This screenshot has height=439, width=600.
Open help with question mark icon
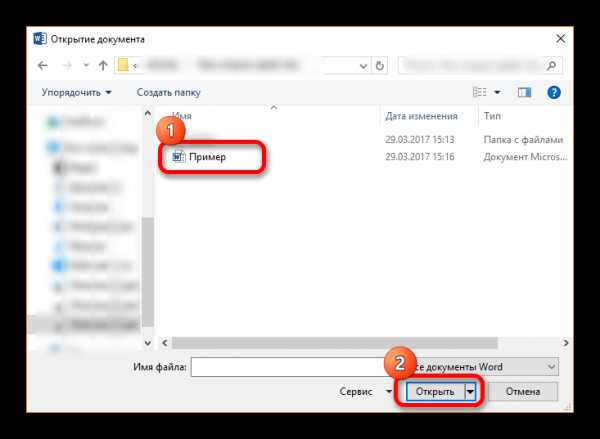(554, 92)
